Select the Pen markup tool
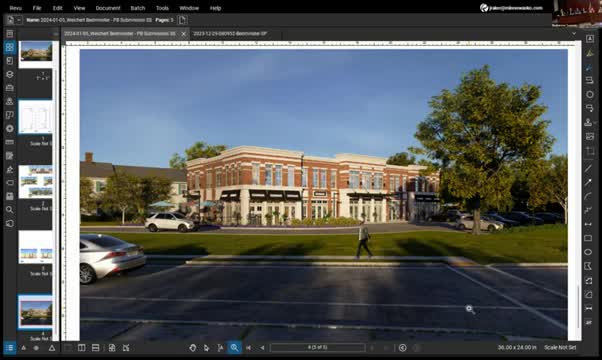The image size is (602, 360). click(x=590, y=67)
